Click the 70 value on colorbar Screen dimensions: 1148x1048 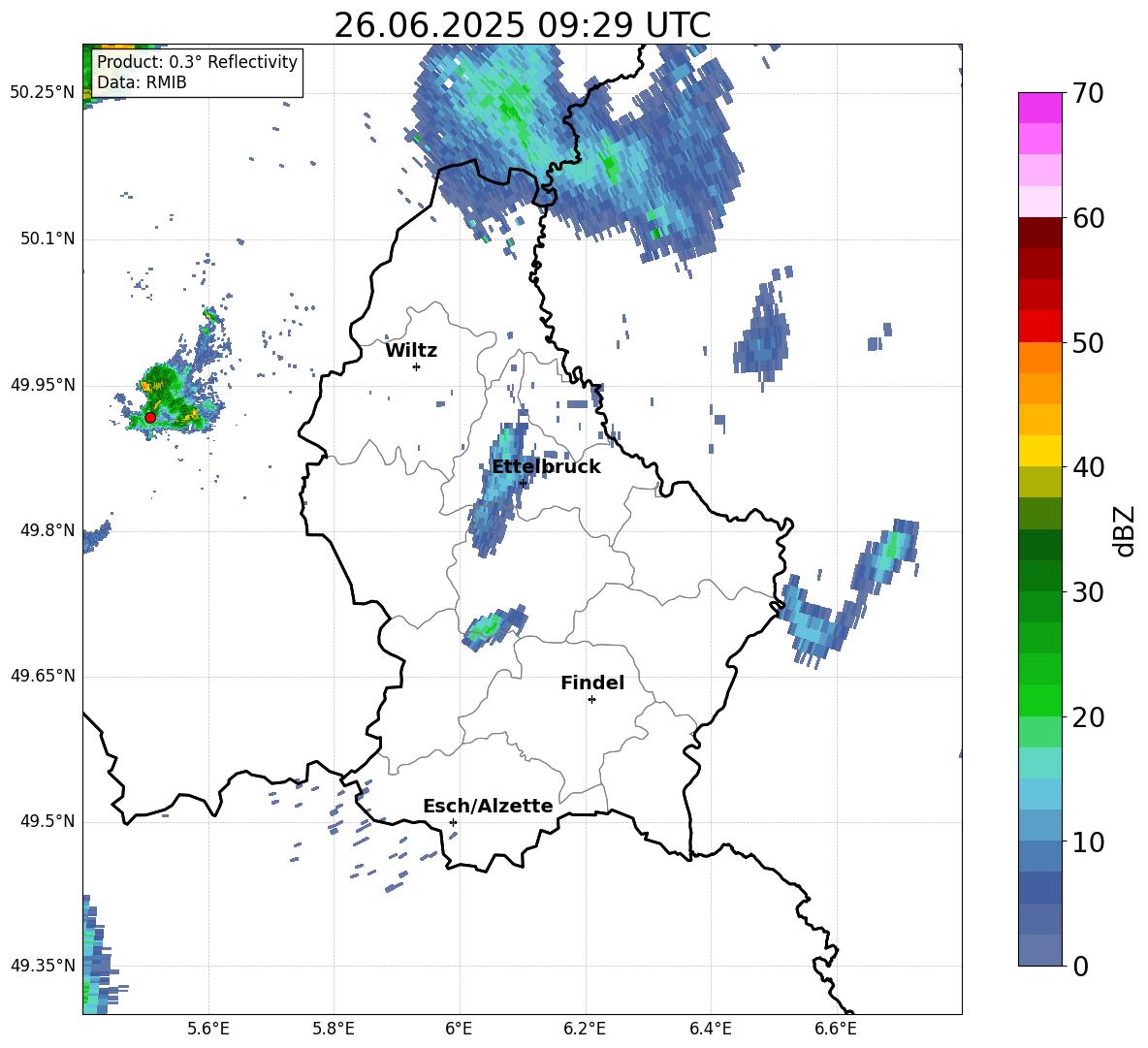[x=1088, y=94]
